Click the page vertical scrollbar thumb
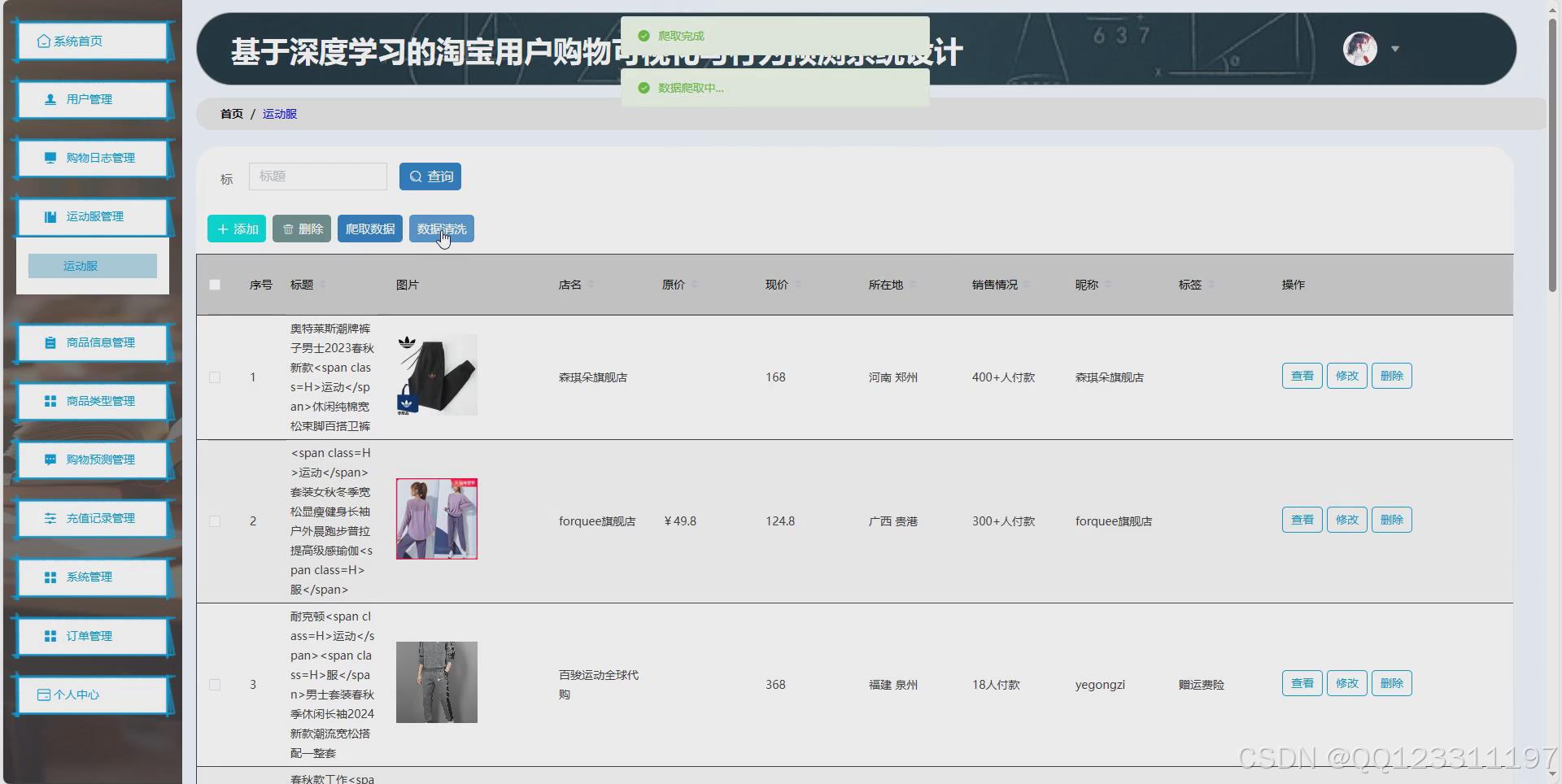1562x784 pixels. tap(1552, 155)
